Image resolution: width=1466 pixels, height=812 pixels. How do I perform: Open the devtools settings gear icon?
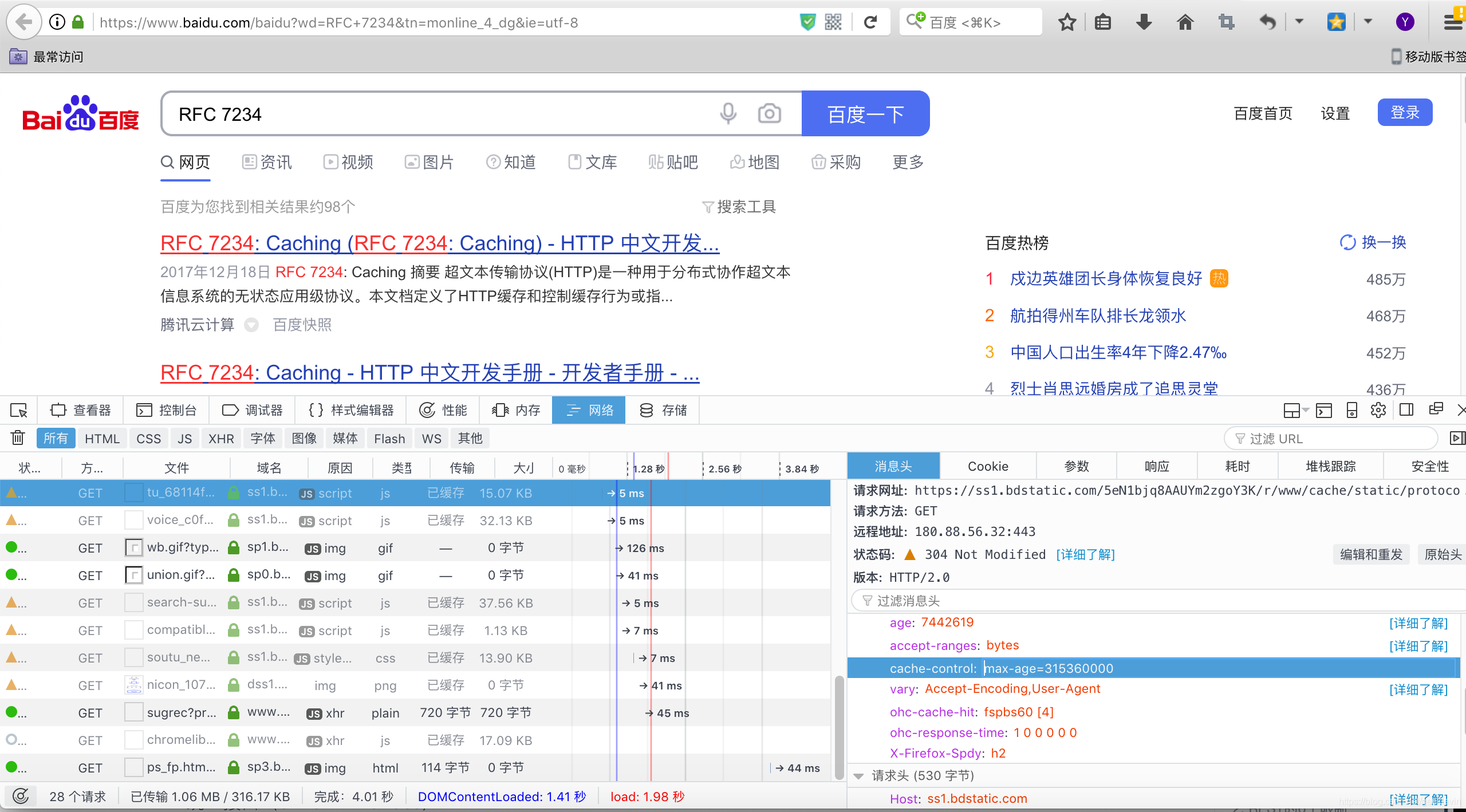(1378, 410)
